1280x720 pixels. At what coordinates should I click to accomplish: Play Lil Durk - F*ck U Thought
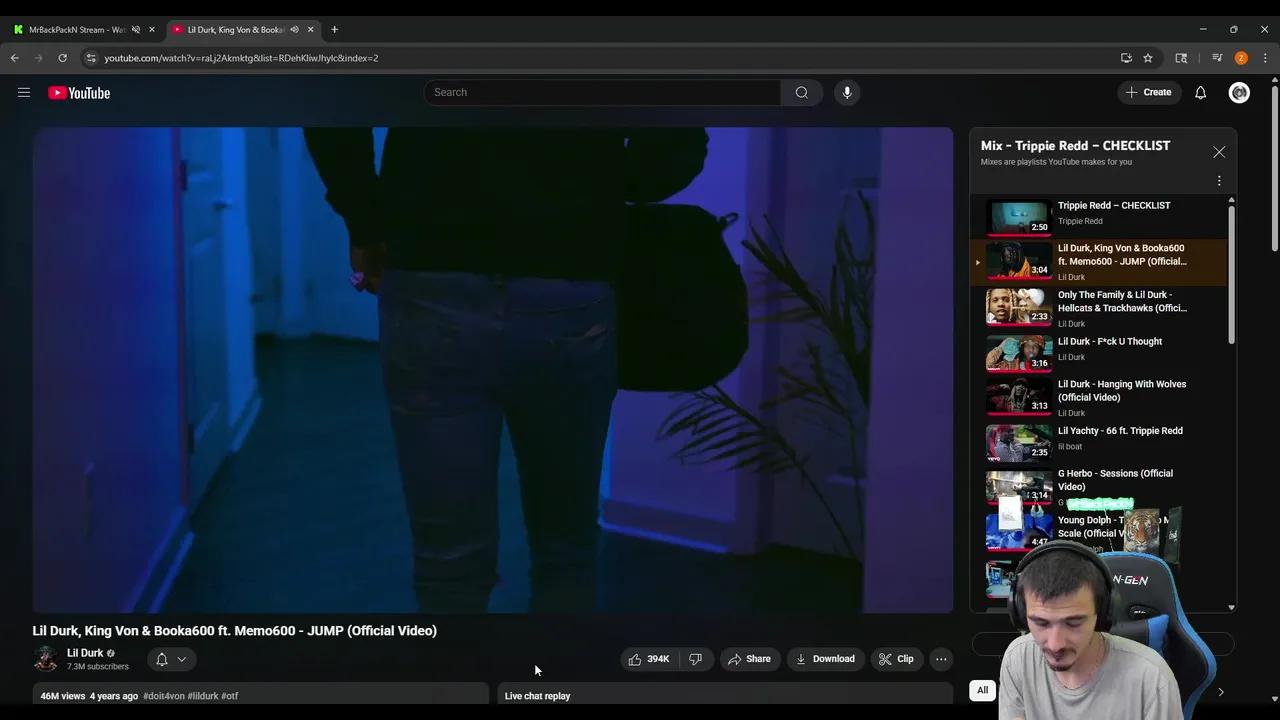[x=1098, y=353]
